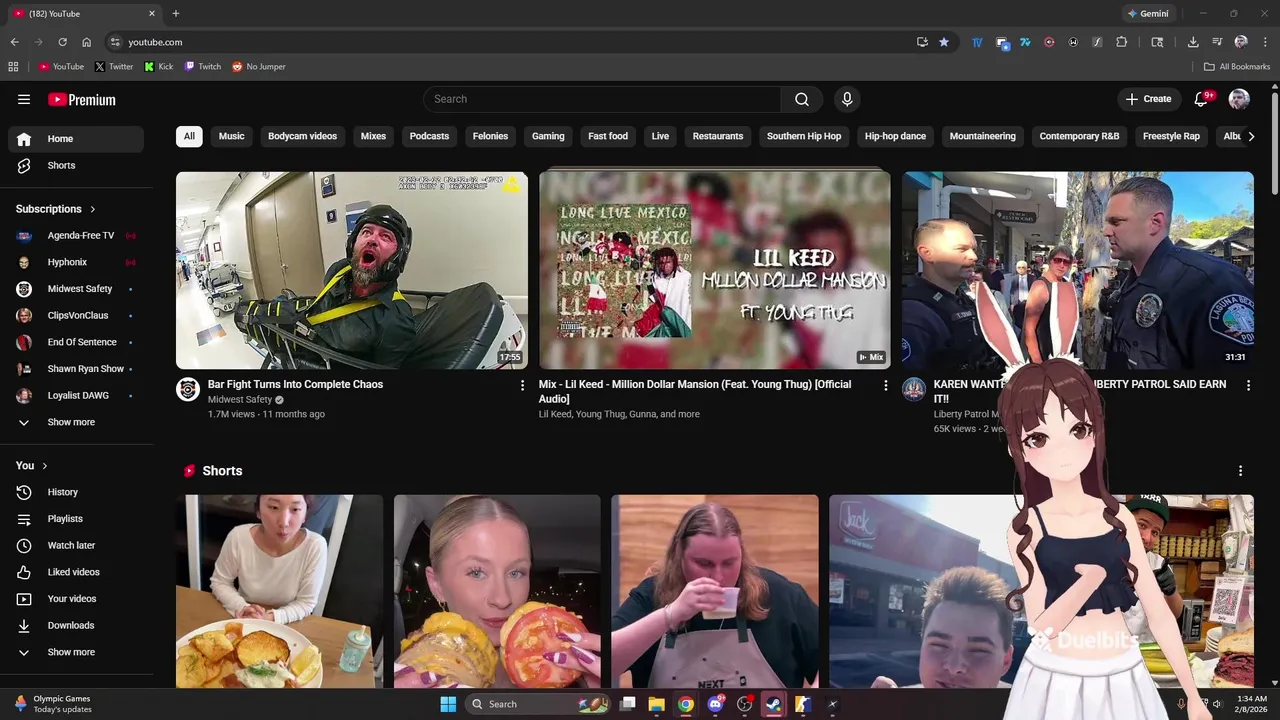Open Twitter bookmark in bookmarks bar

pyautogui.click(x=114, y=67)
